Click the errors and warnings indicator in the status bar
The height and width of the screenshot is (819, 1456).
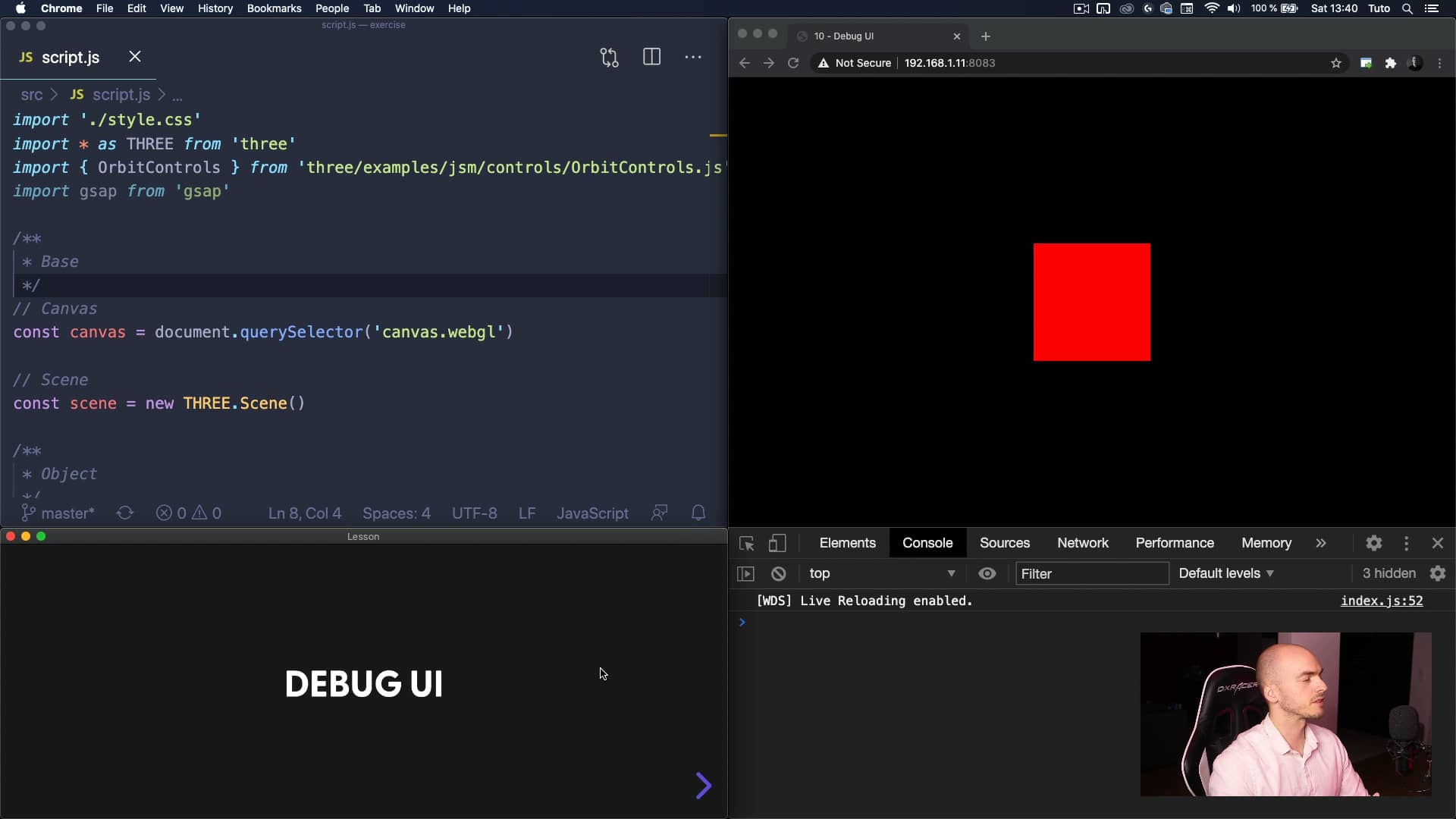coord(189,513)
